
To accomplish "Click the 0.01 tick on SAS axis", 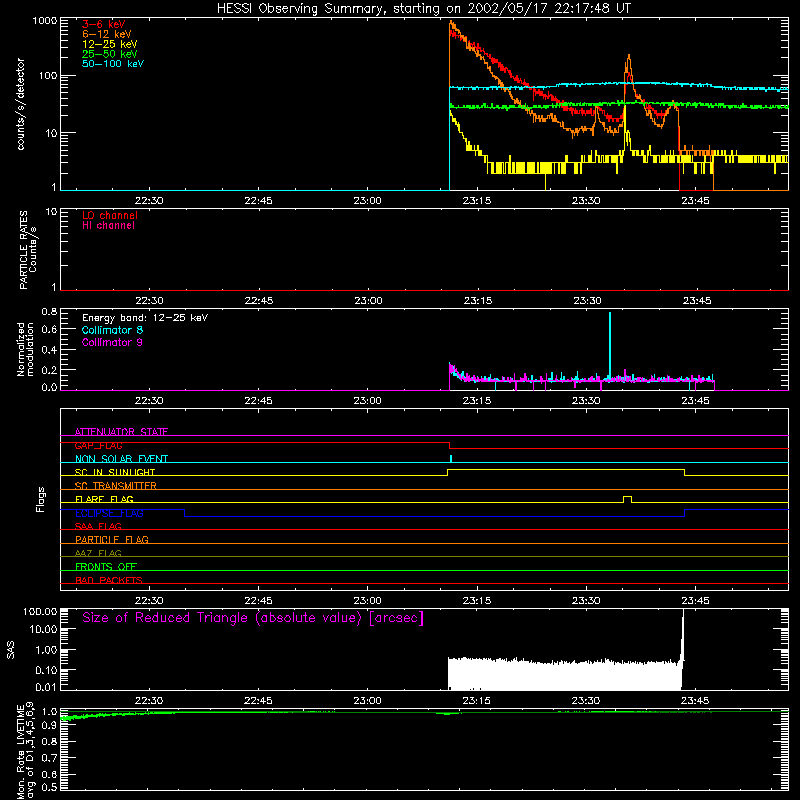I will tap(46, 687).
